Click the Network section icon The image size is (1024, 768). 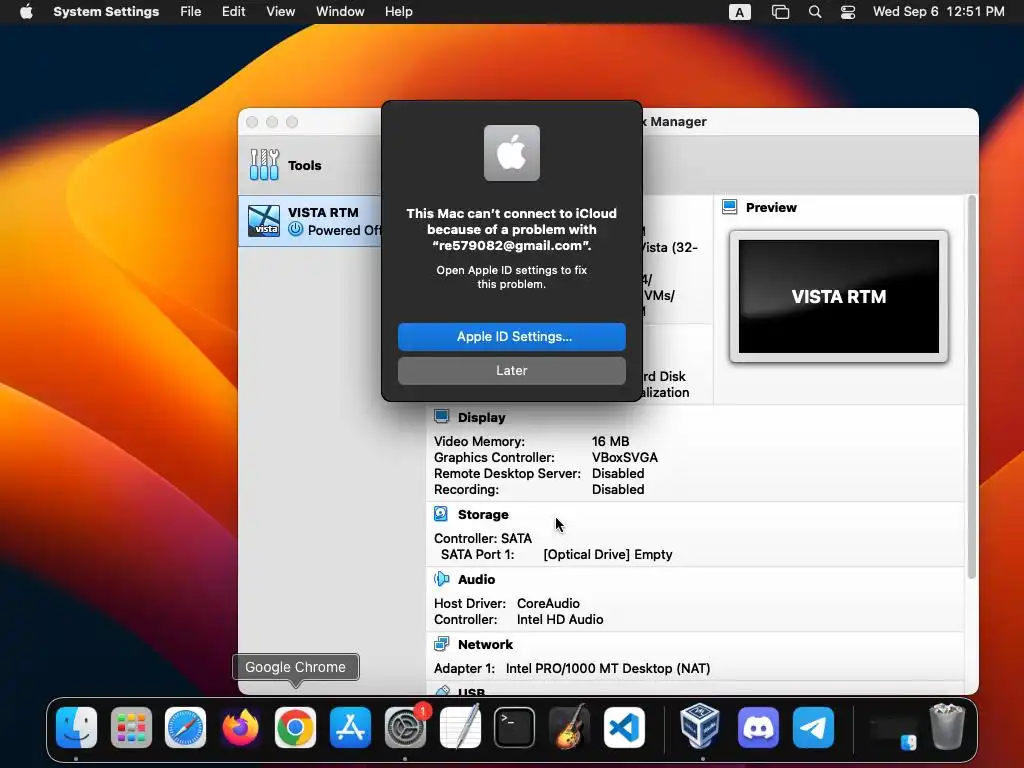pos(441,644)
